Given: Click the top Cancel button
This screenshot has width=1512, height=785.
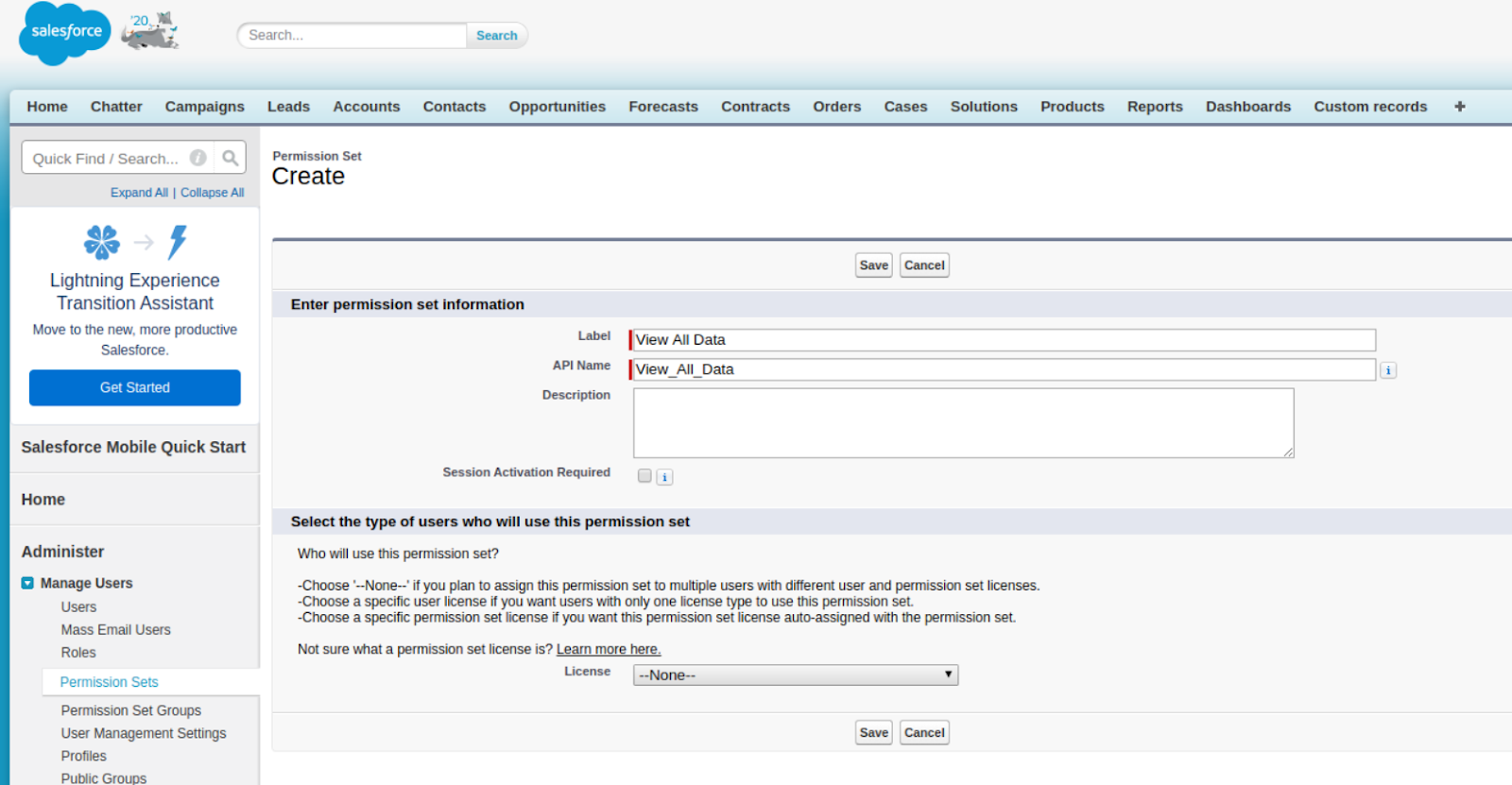Looking at the screenshot, I should coord(924,265).
